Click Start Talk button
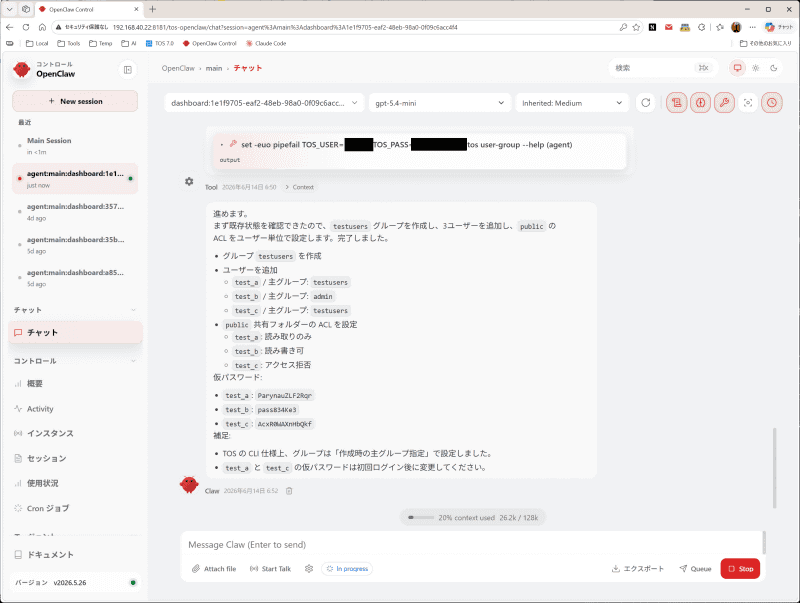The image size is (800, 603). (x=270, y=569)
